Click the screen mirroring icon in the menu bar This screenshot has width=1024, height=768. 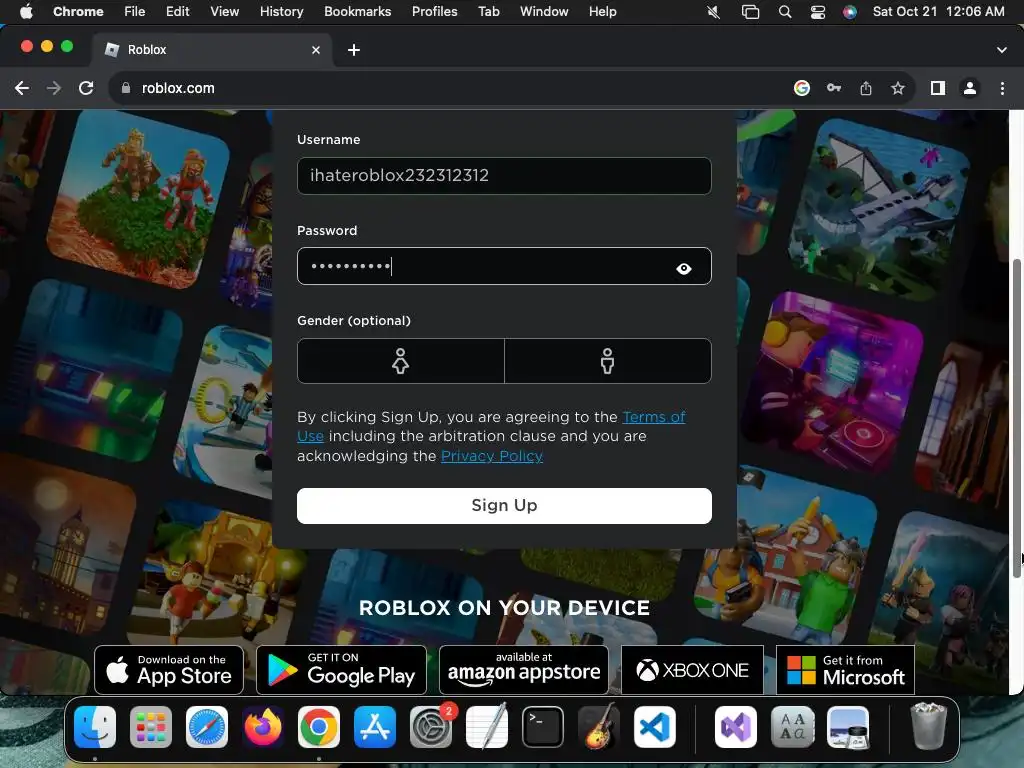tap(750, 12)
